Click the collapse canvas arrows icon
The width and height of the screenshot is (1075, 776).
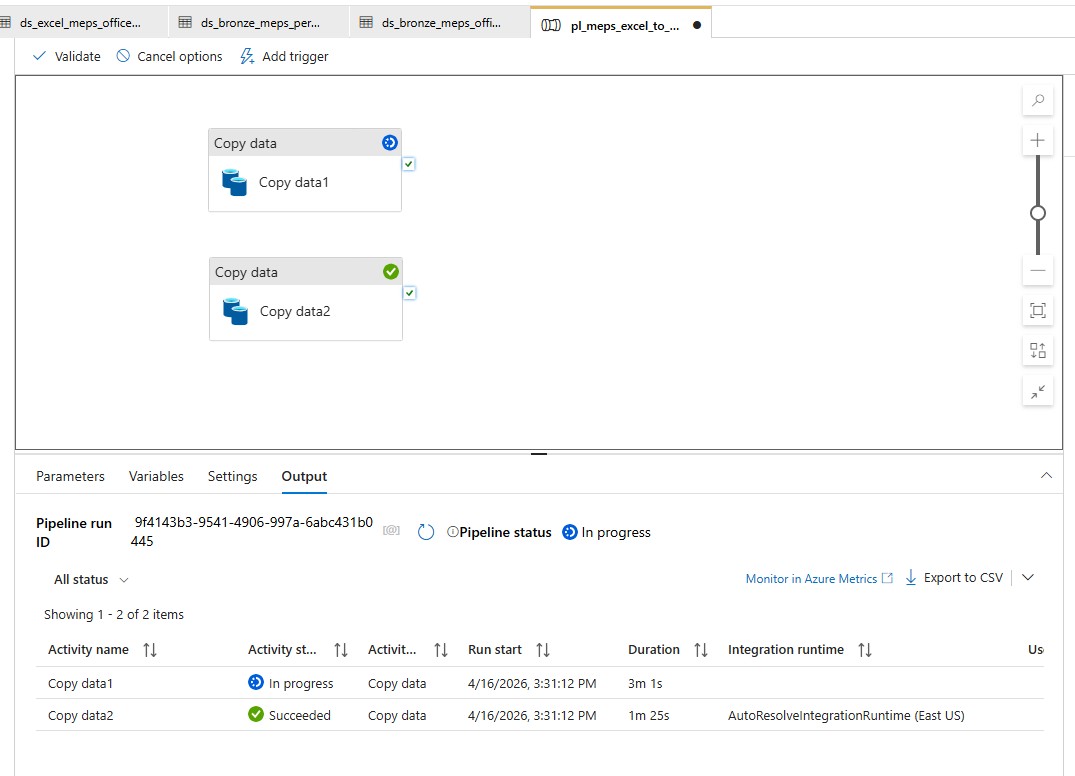pyautogui.click(x=1038, y=392)
